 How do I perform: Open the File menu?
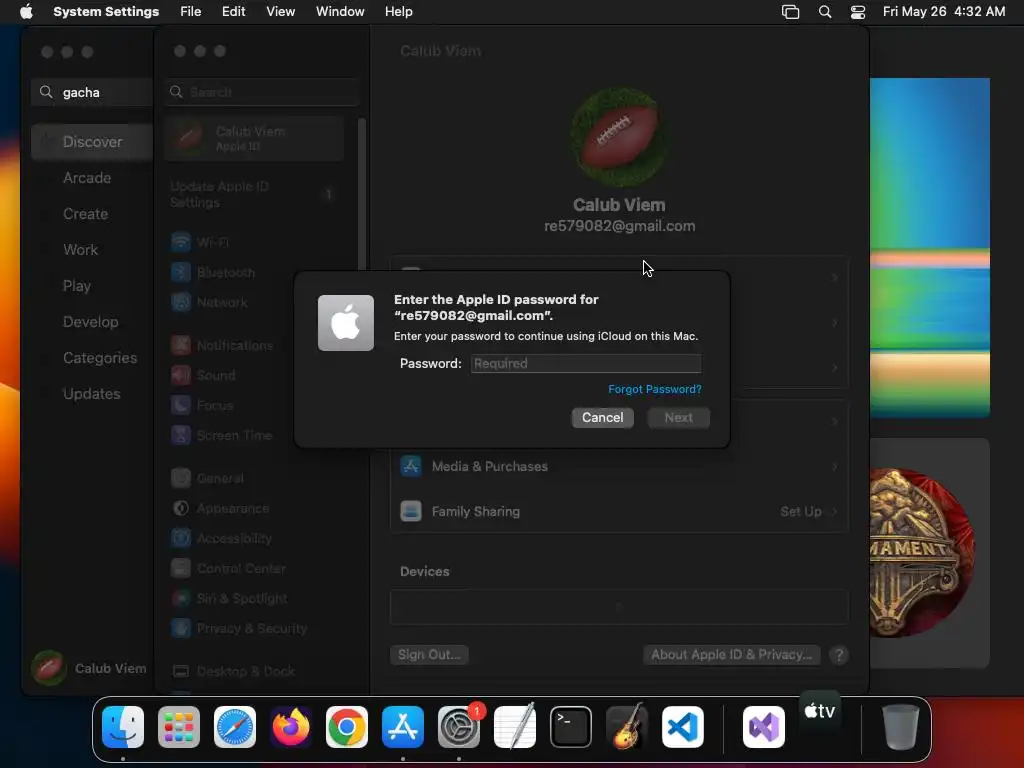tap(191, 12)
